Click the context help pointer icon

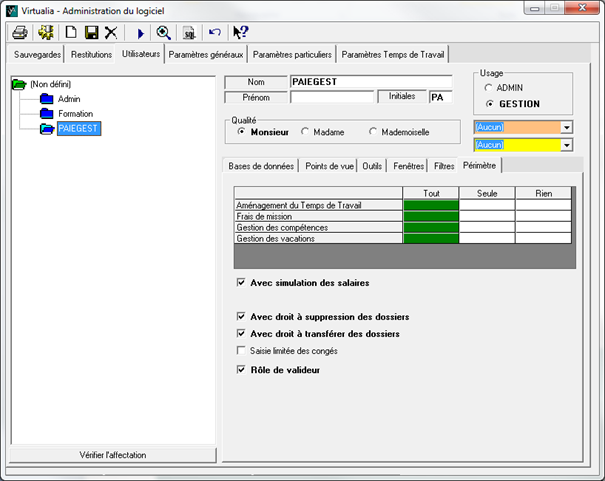[x=240, y=32]
